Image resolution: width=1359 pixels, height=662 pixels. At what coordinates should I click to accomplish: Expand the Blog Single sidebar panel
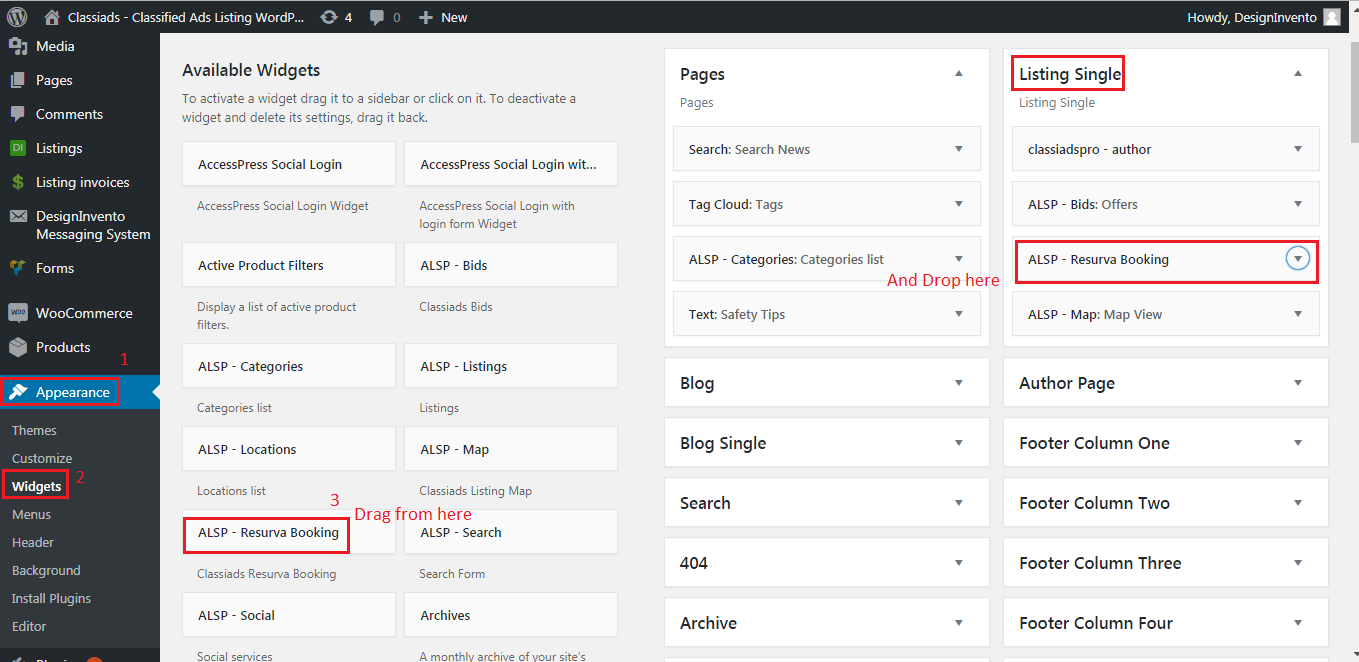click(x=958, y=443)
